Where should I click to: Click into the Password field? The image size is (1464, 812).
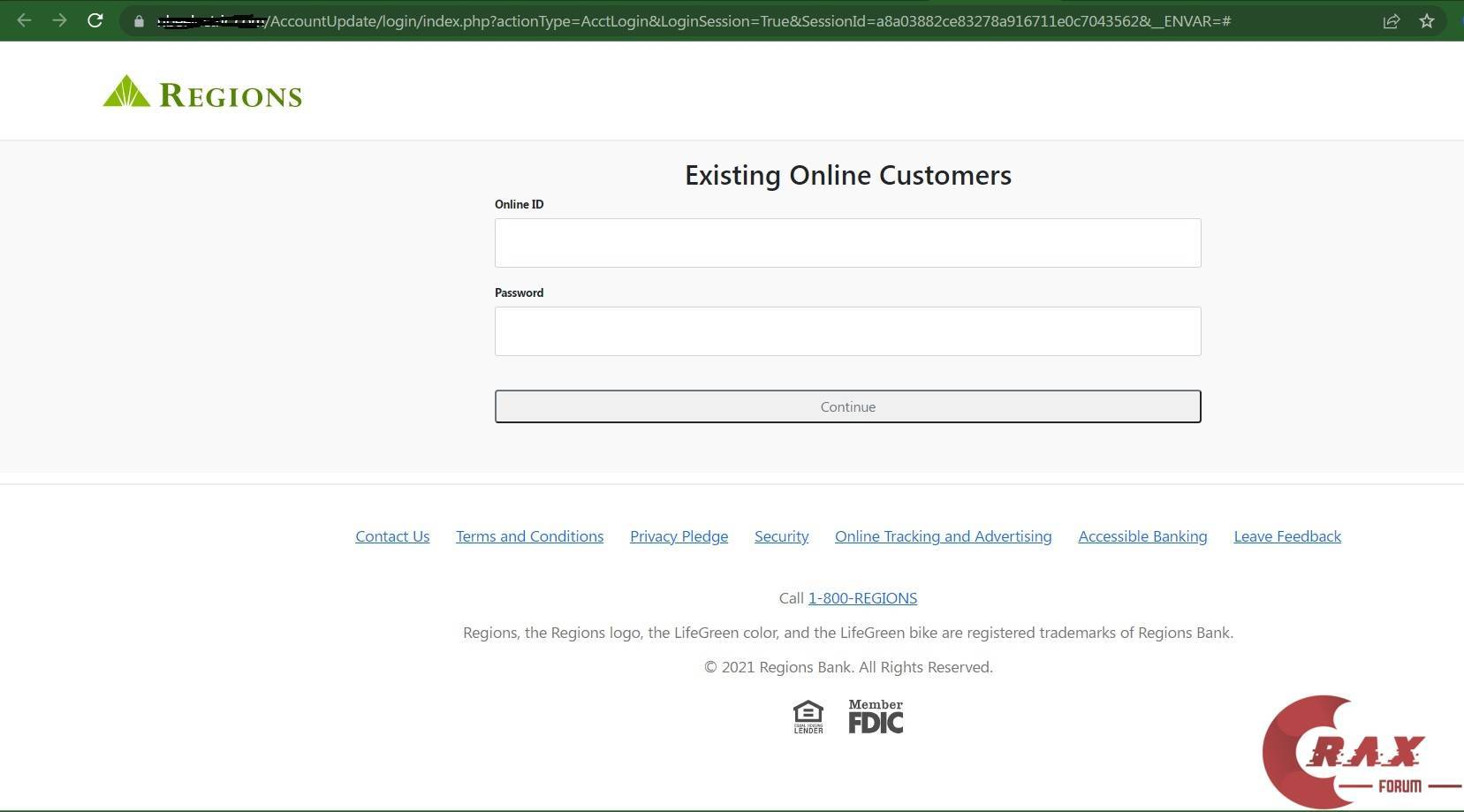[848, 331]
